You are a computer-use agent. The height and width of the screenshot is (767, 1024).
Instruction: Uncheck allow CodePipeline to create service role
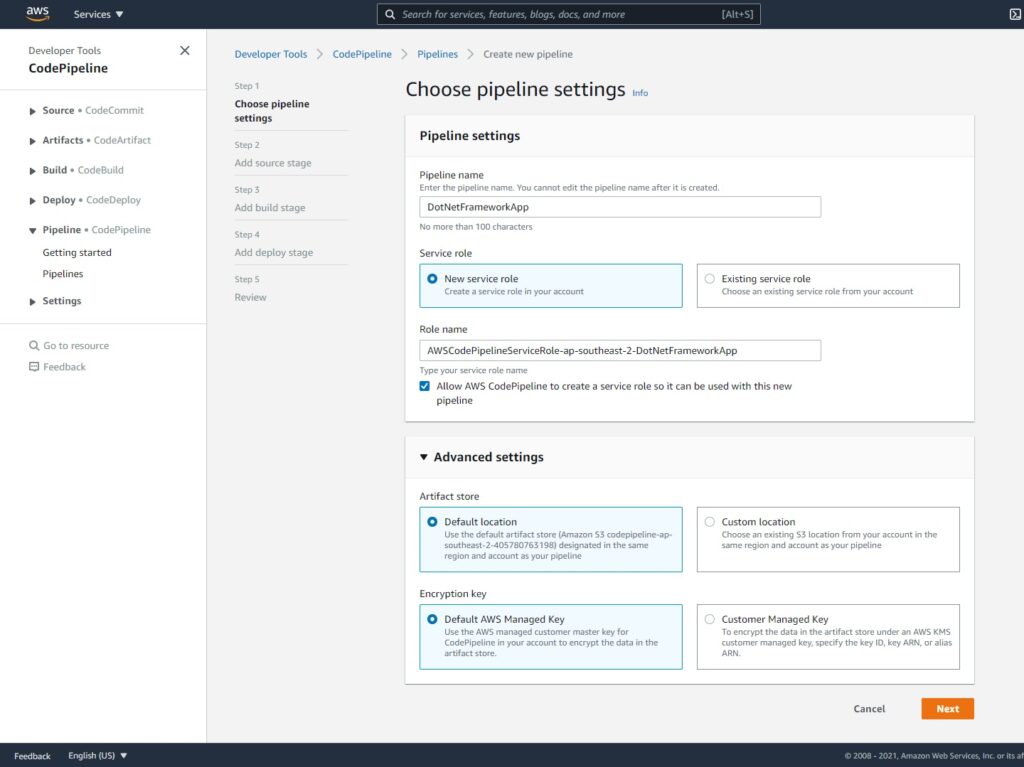tap(424, 385)
